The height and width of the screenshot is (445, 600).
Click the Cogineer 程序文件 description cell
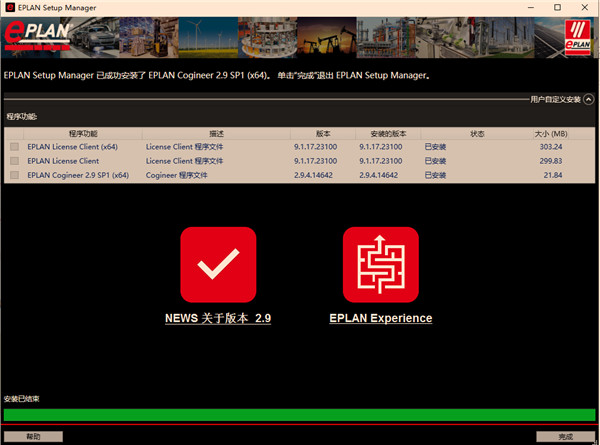176,175
